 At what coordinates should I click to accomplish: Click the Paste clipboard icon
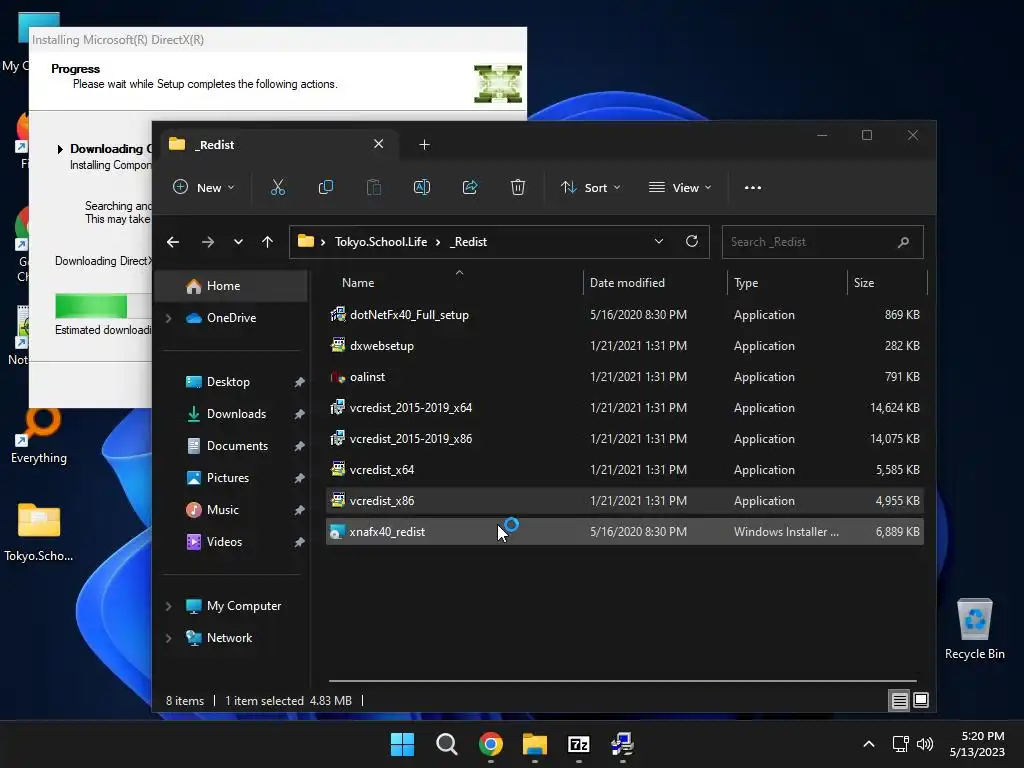pyautogui.click(x=374, y=187)
